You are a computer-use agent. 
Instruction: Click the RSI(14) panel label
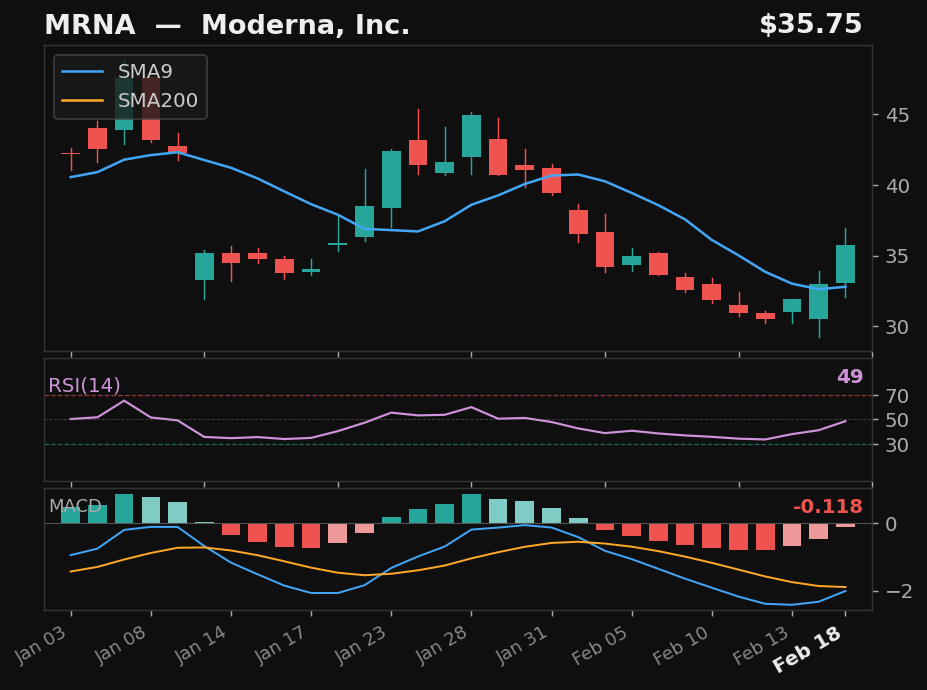tap(84, 386)
